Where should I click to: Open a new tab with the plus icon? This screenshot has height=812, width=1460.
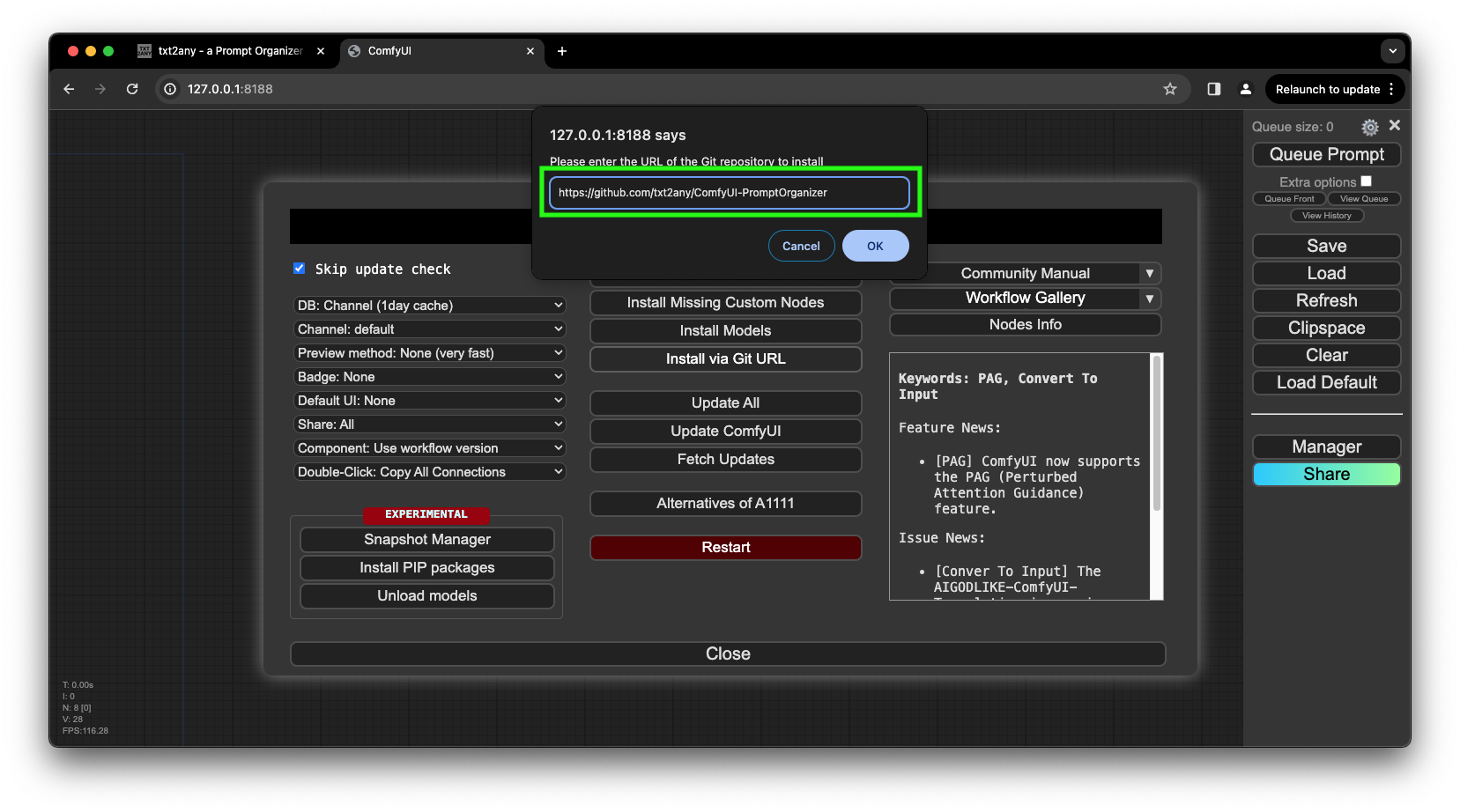(x=562, y=51)
